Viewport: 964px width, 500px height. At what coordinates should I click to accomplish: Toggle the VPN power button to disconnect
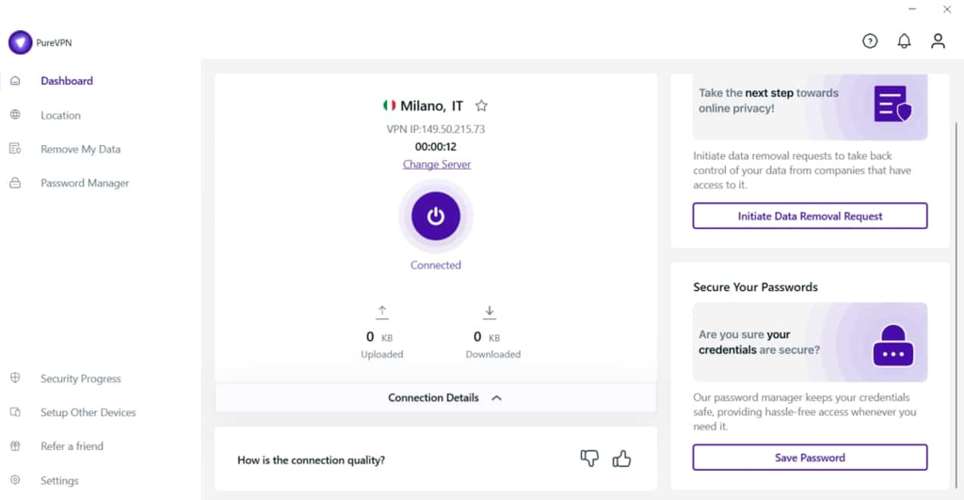[436, 216]
